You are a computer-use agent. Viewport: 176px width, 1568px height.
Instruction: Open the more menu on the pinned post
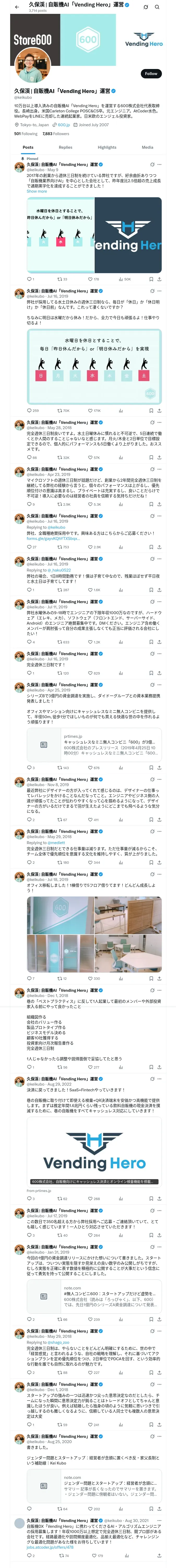tap(160, 164)
